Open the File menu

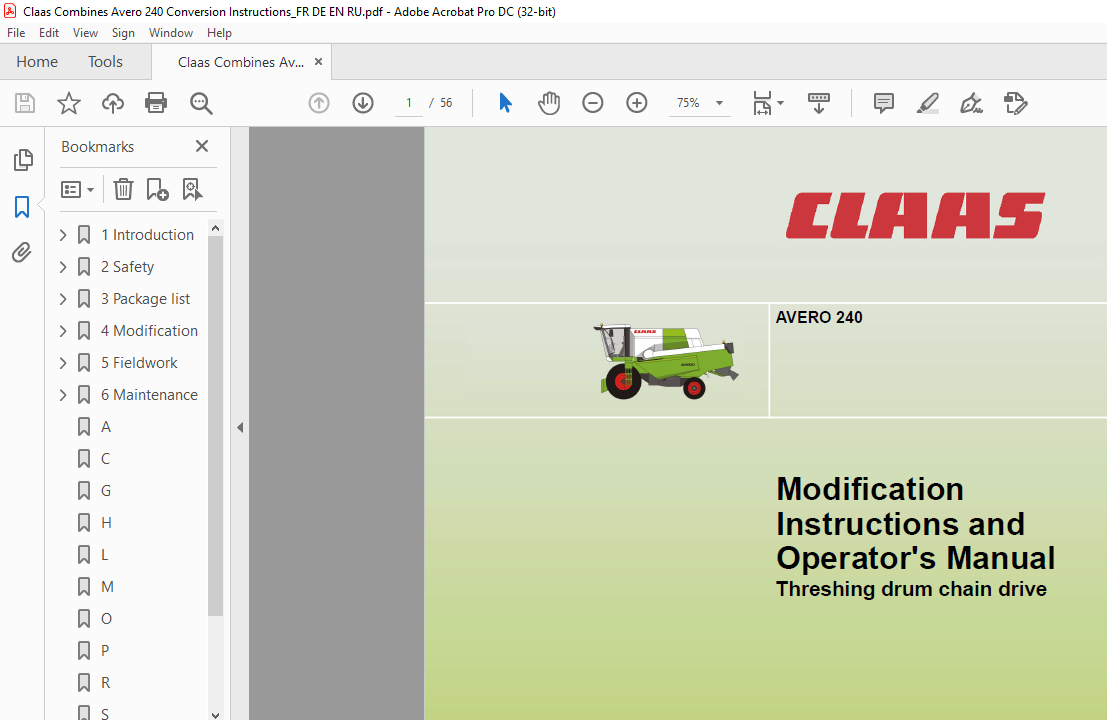pyautogui.click(x=16, y=32)
